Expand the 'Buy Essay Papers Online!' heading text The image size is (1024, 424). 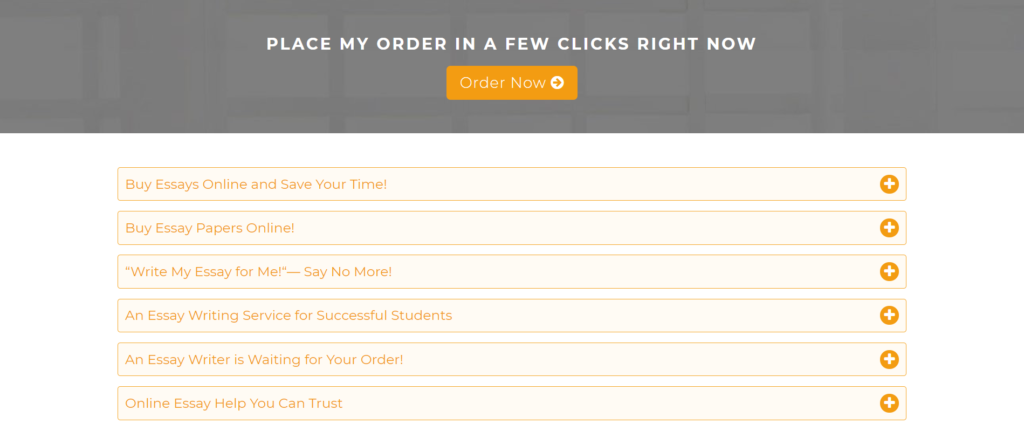click(x=210, y=228)
